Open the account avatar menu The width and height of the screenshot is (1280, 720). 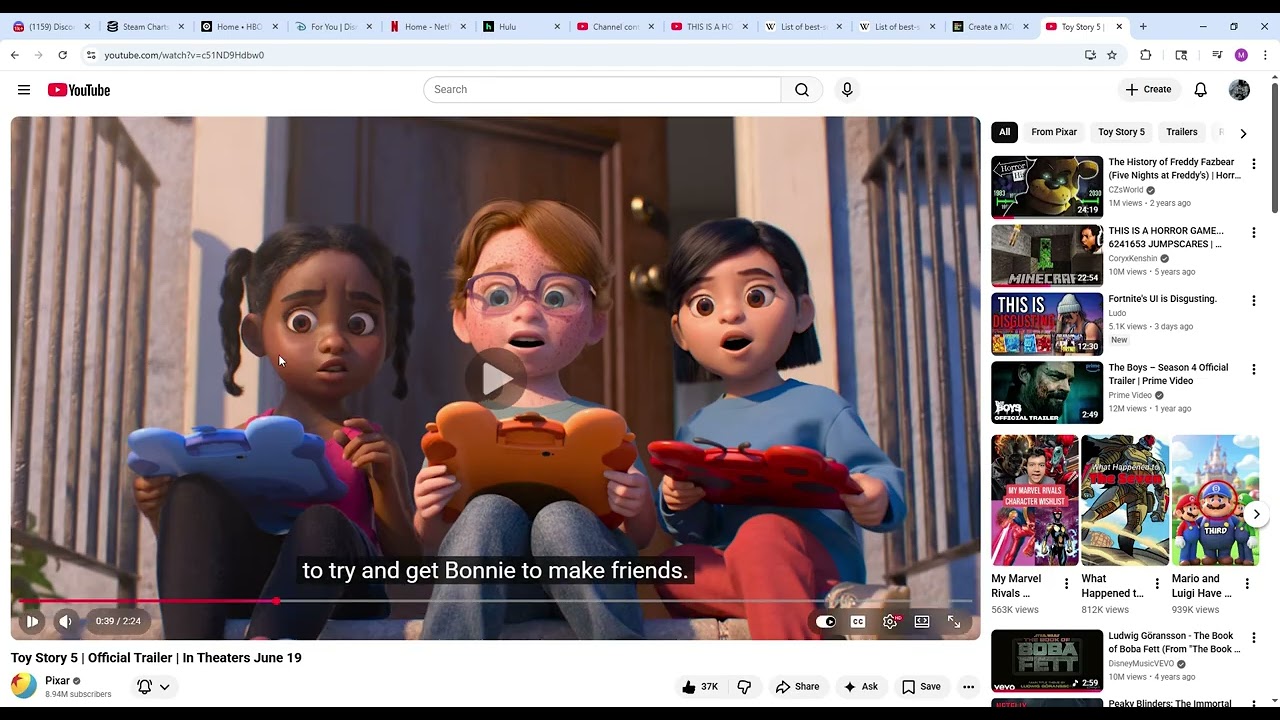click(x=1239, y=90)
